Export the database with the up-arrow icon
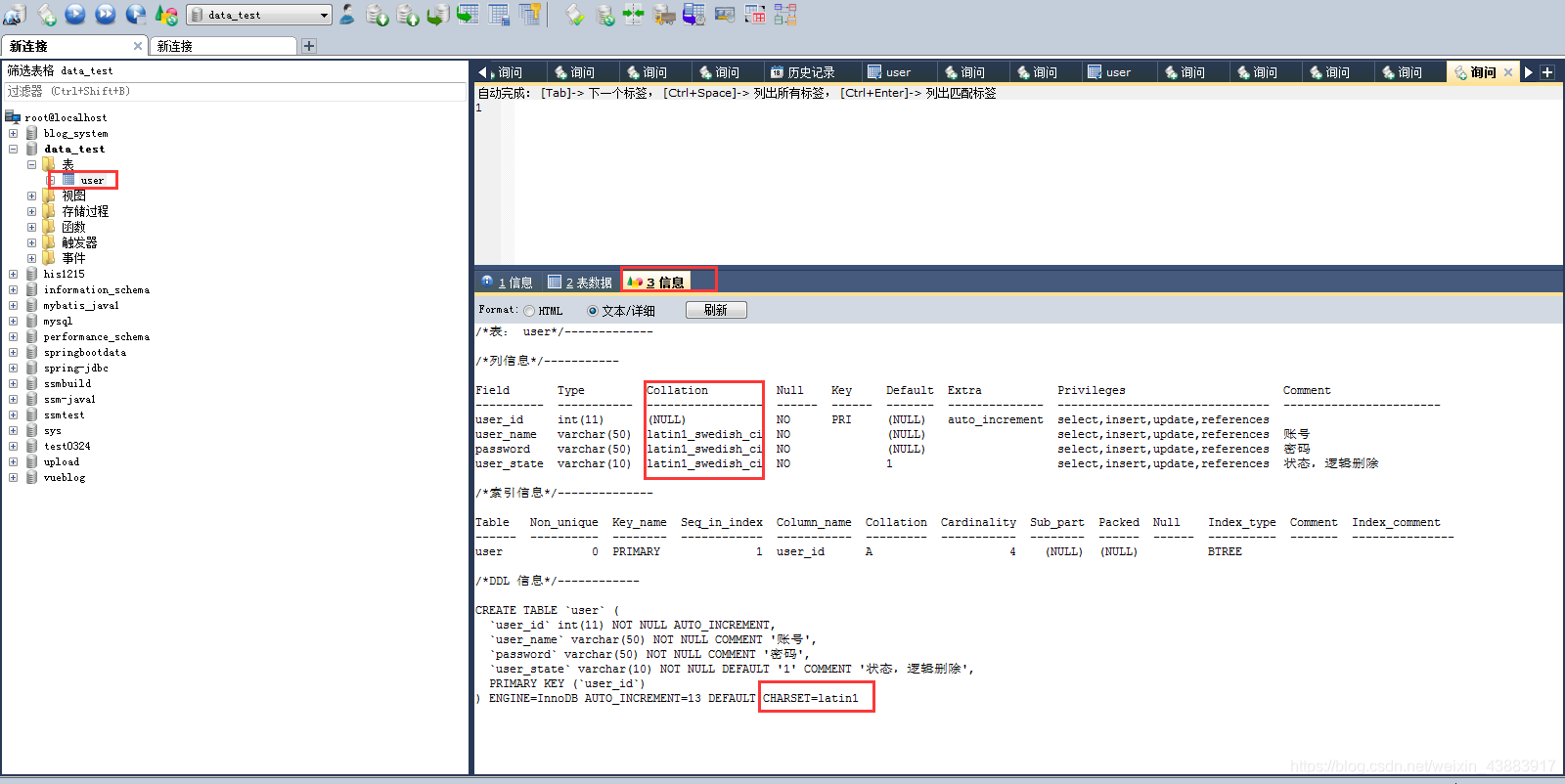The height and width of the screenshot is (784, 1565). [x=408, y=15]
